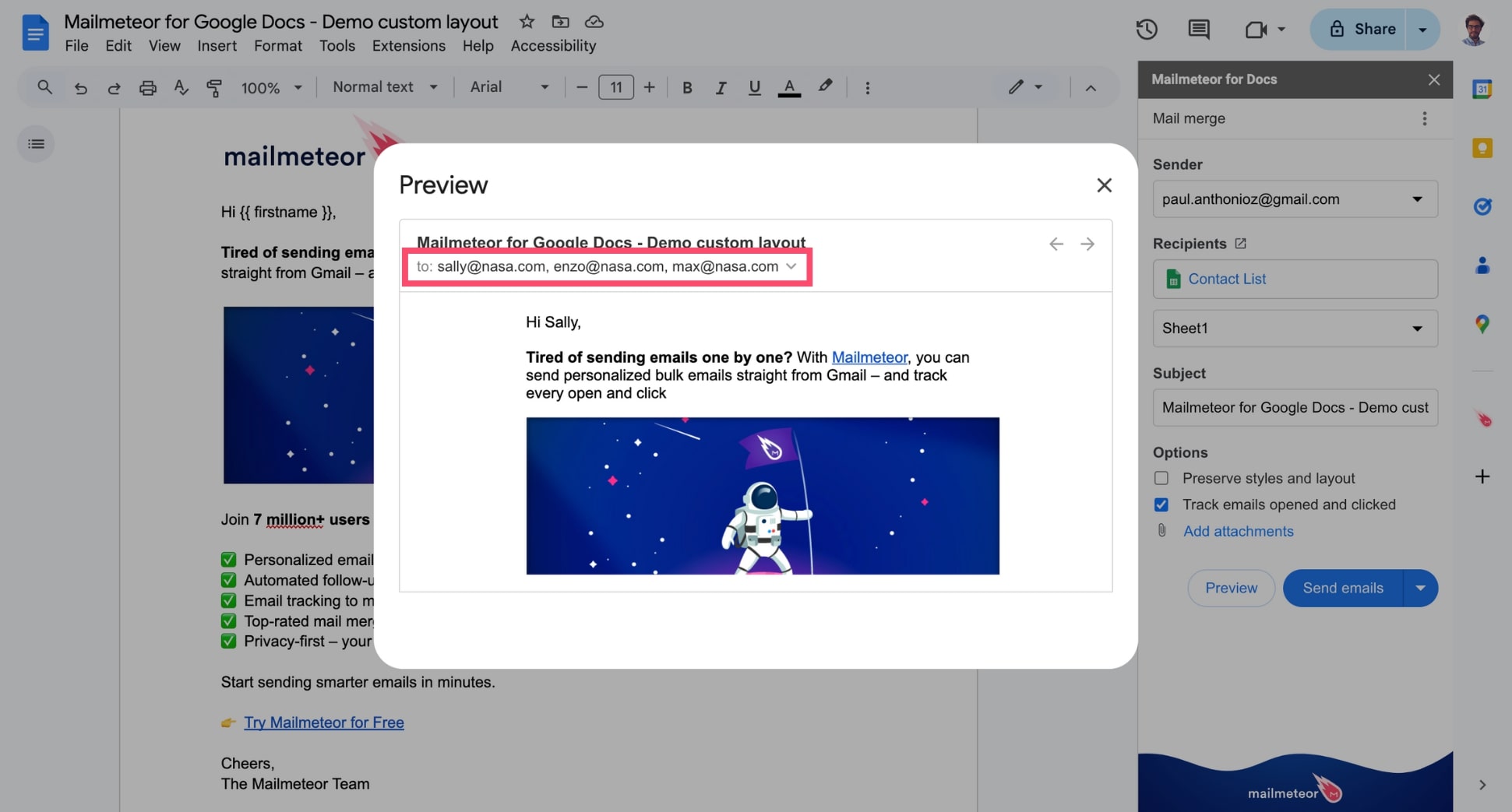
Task: Open the Sender email dropdown
Action: pos(1295,199)
